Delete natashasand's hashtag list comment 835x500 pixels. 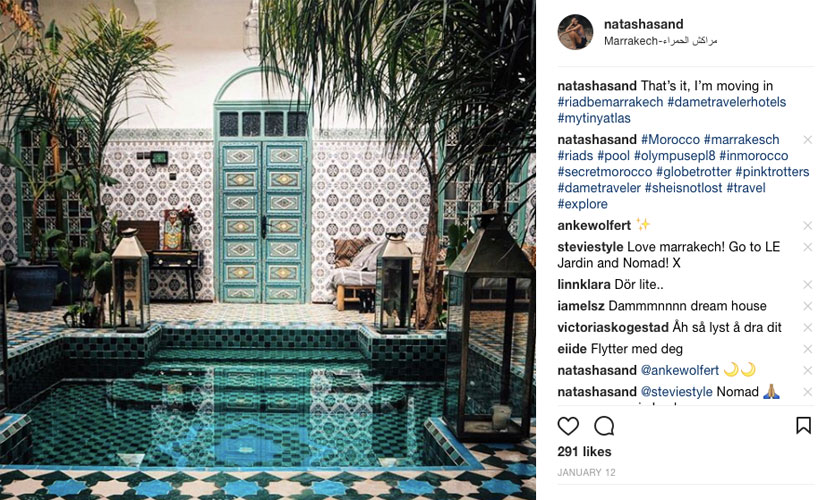(808, 140)
